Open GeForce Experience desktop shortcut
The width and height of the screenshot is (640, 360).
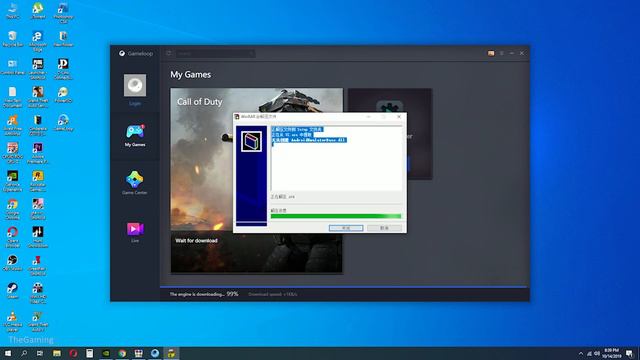[13, 181]
